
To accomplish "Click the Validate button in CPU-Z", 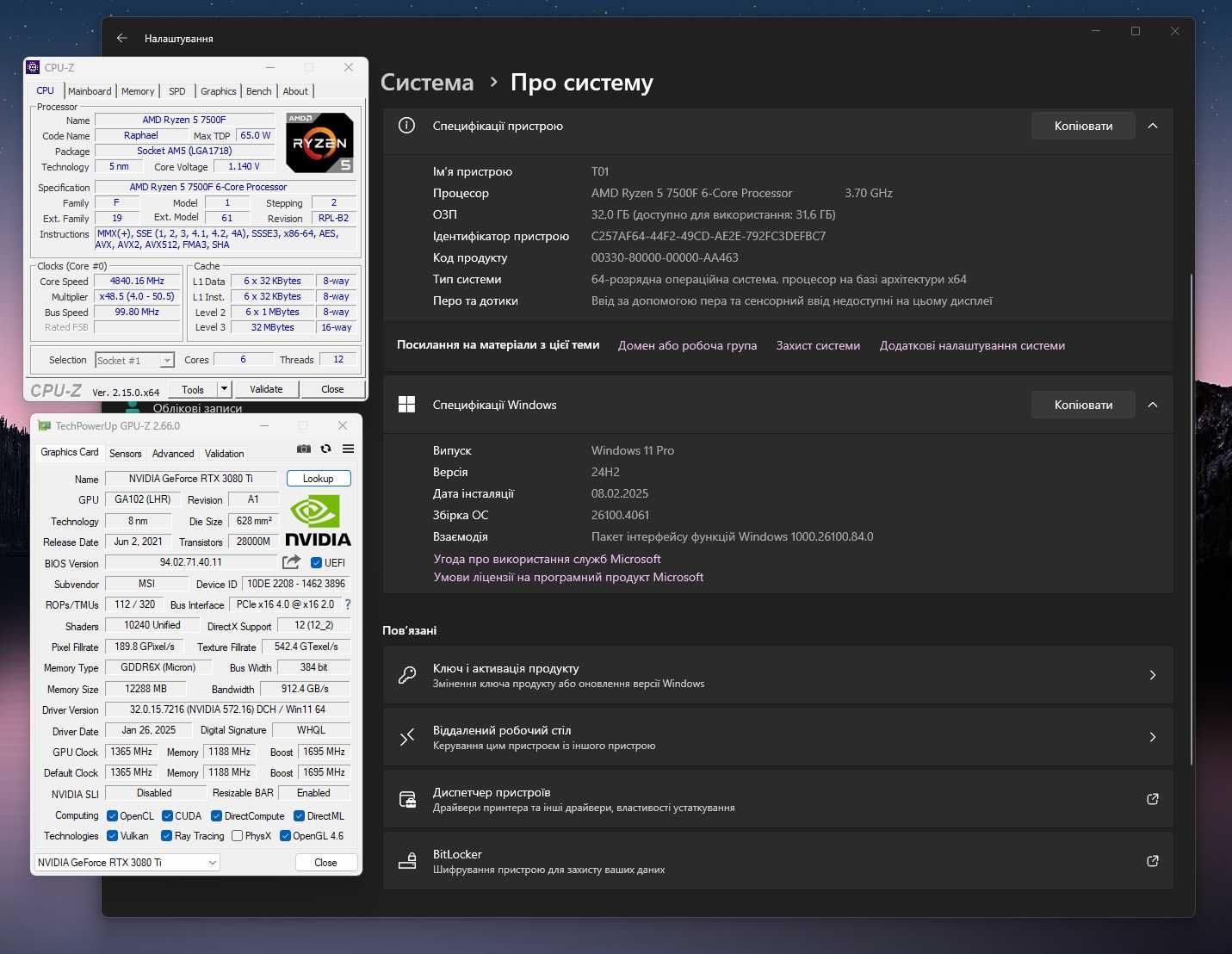I will coord(266,389).
